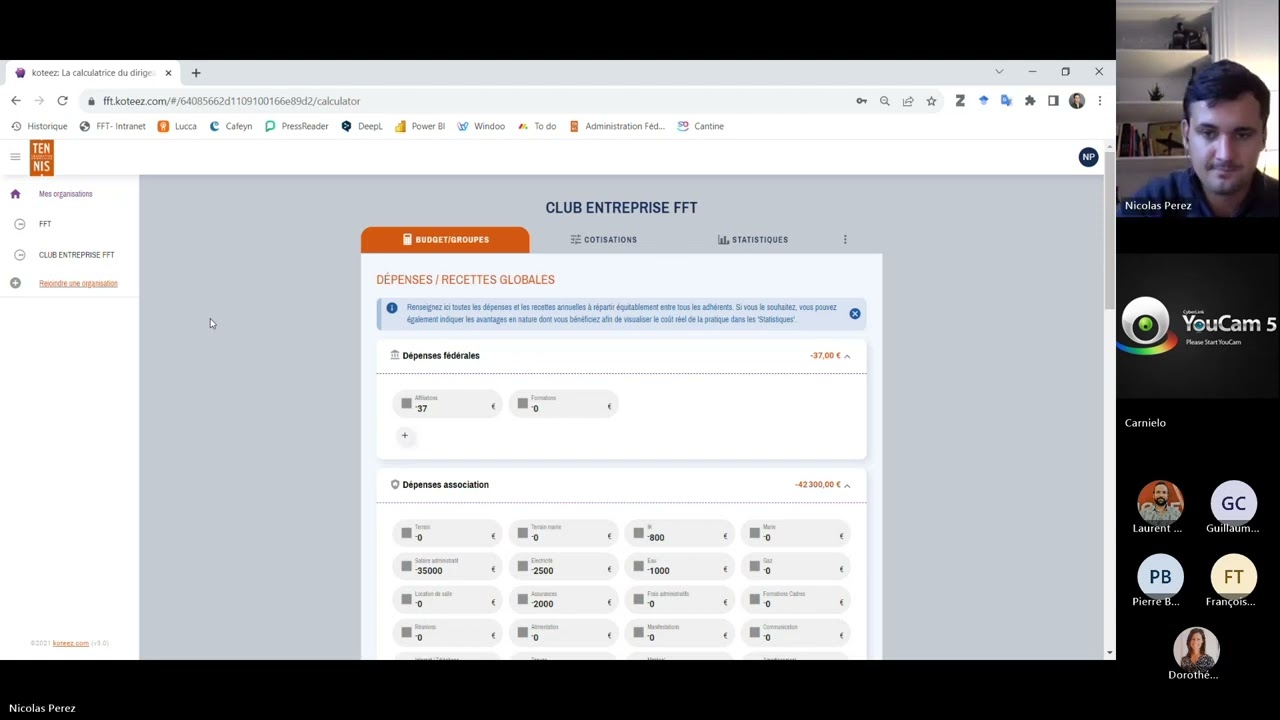Switch to the Cotisations tab

tap(604, 240)
